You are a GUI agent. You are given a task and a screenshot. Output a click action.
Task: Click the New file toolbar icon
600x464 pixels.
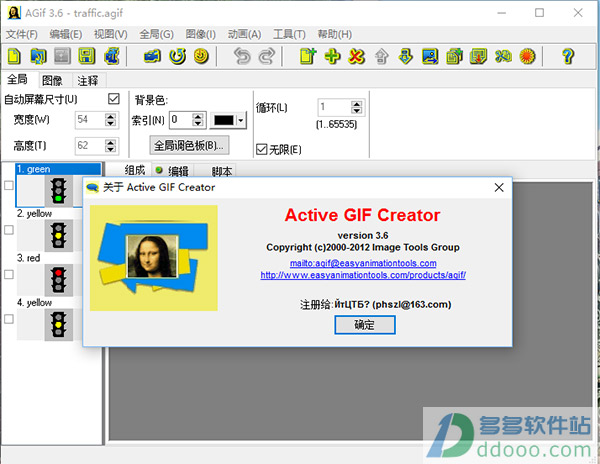[x=14, y=56]
